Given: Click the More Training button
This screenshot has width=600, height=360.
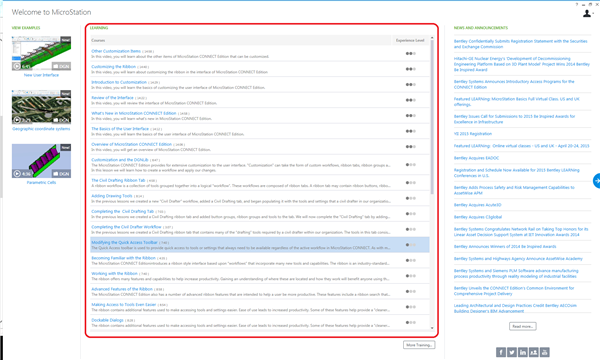Looking at the screenshot, I should 419,345.
